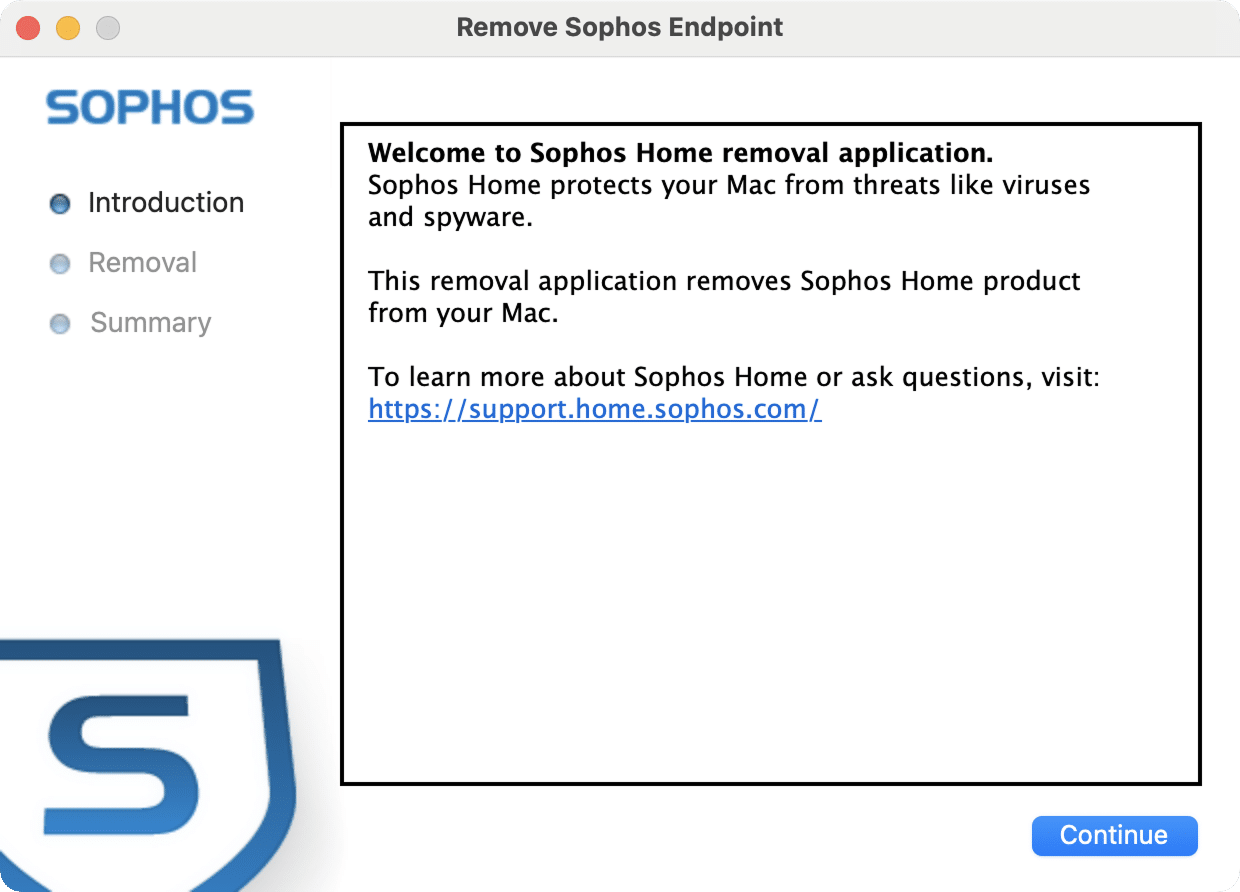The width and height of the screenshot is (1240, 892).
Task: Click the Remove Sophos Endpoint title text
Action: tap(620, 27)
